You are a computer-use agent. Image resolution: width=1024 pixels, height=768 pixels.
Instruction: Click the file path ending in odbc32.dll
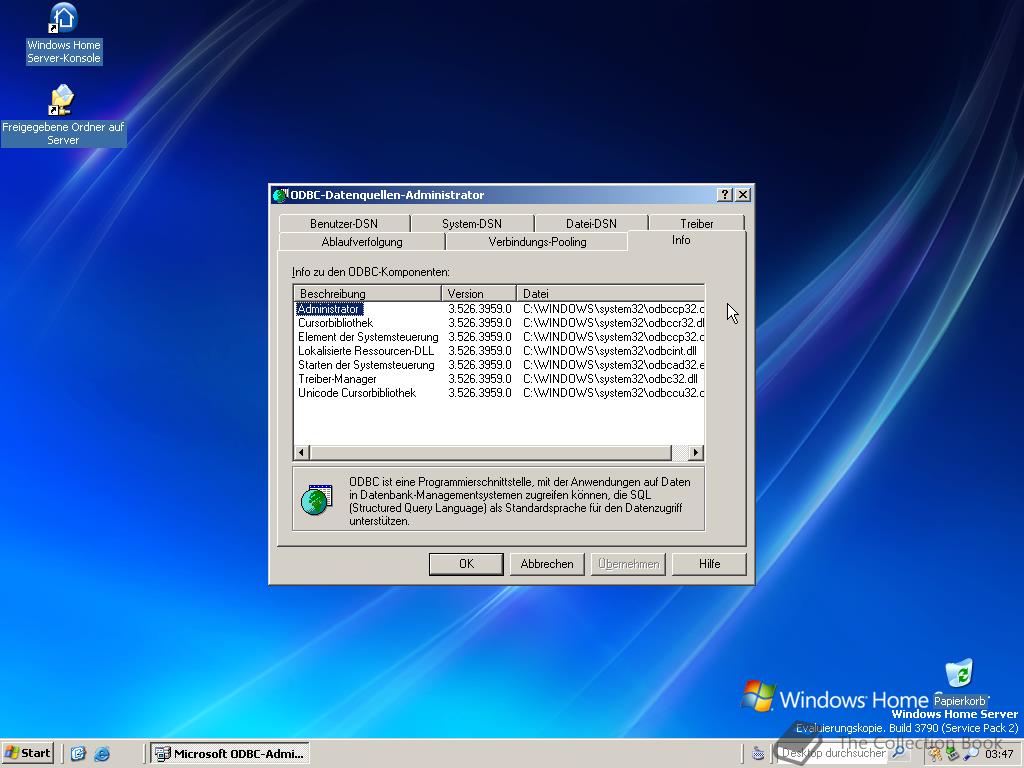click(x=610, y=379)
